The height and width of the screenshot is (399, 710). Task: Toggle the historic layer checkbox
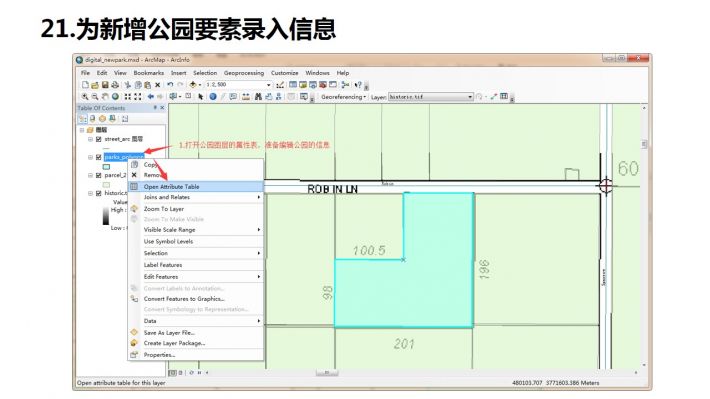98,193
